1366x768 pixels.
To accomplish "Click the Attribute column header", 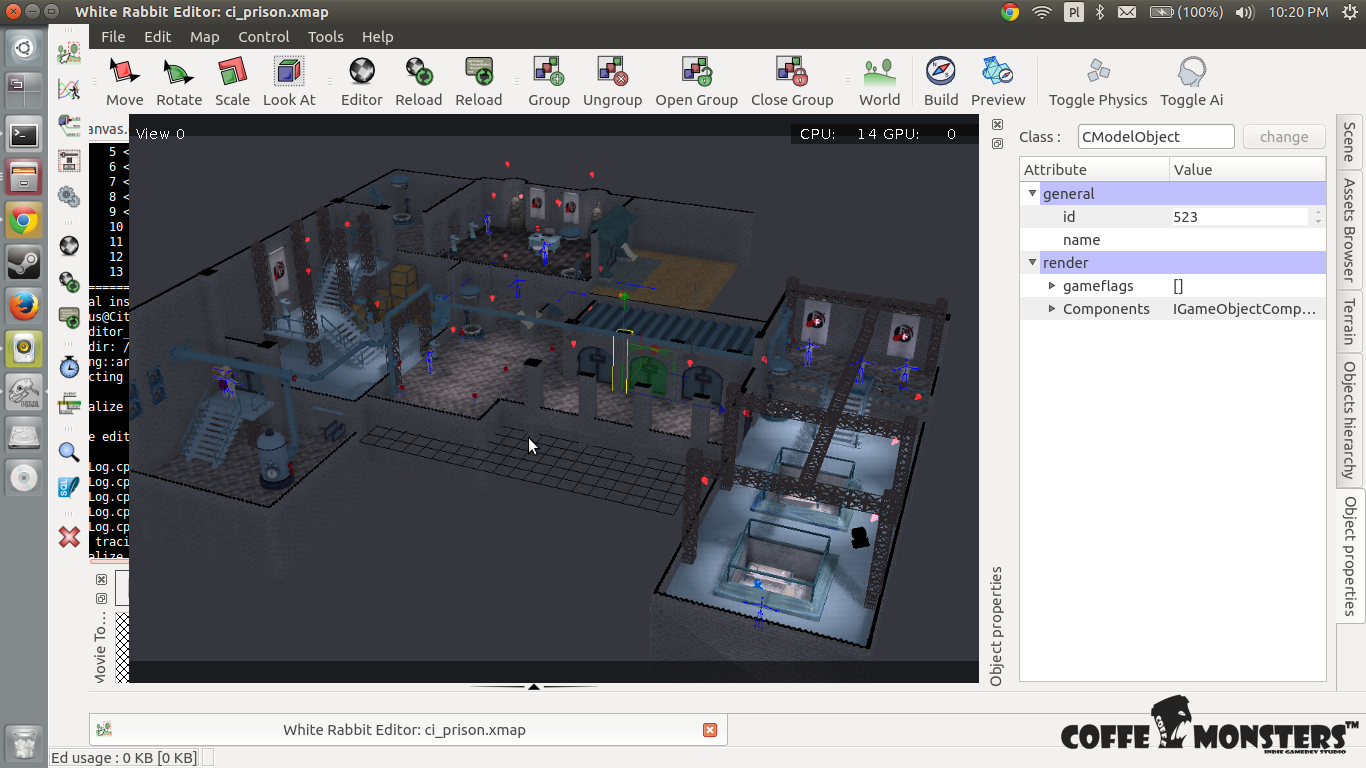I will click(x=1095, y=170).
